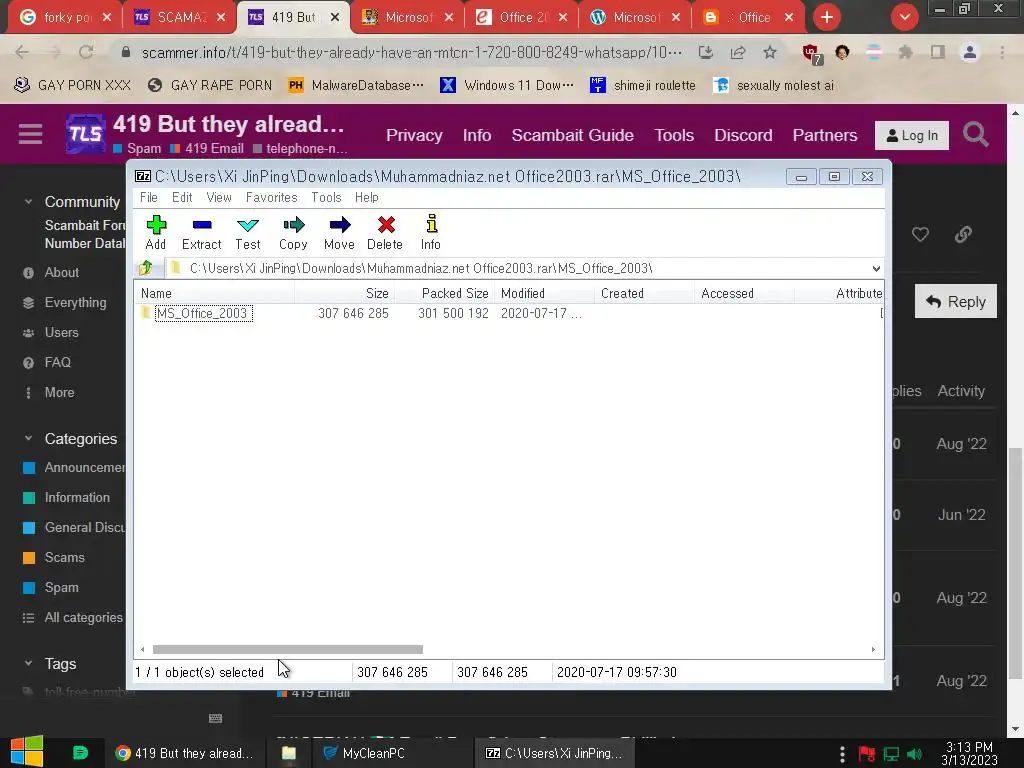Viewport: 1024px width, 768px height.
Task: Collapse the Community sidebar section
Action: click(28, 202)
